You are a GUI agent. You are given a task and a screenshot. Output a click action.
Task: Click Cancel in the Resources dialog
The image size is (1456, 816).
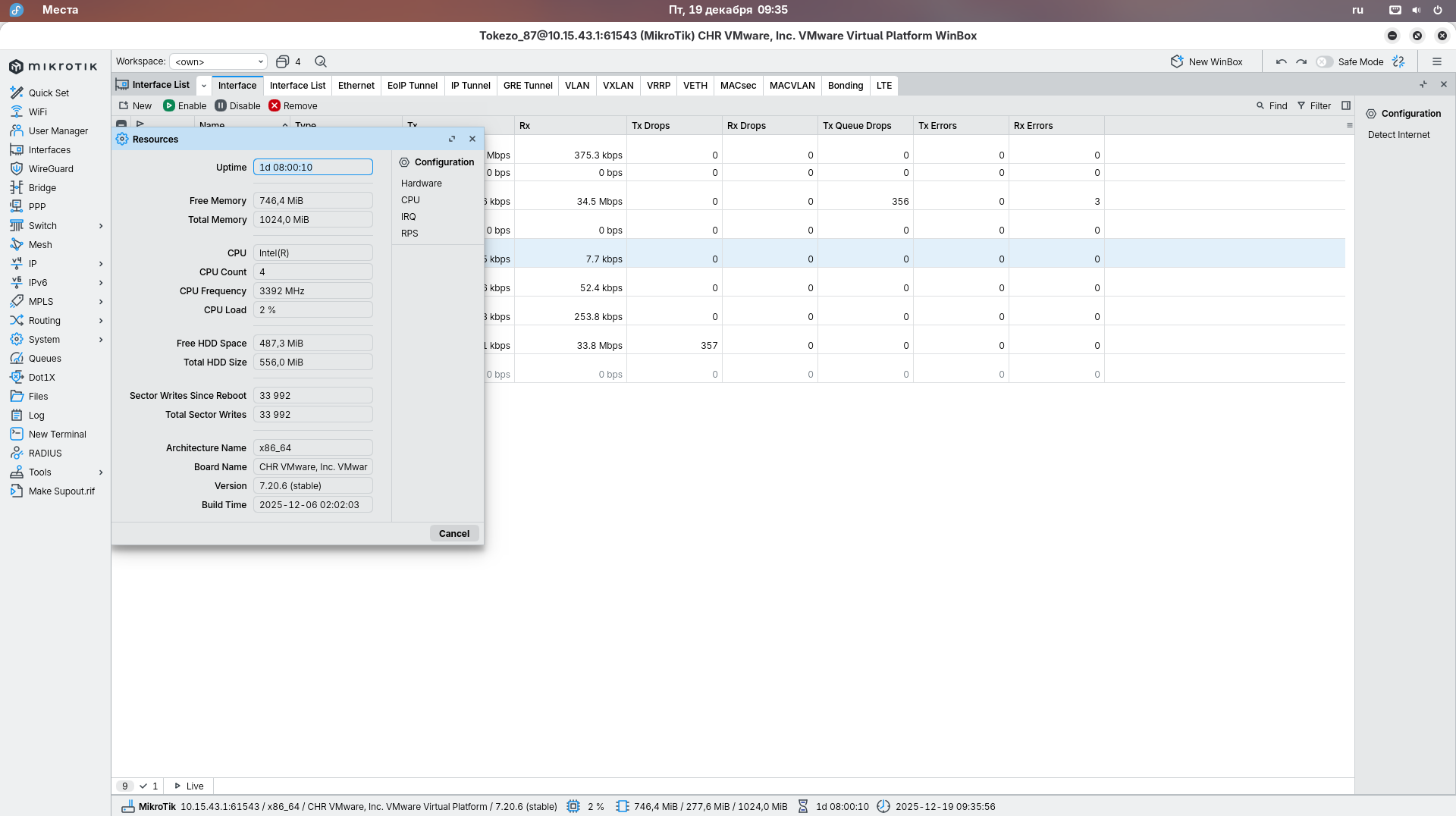click(x=453, y=533)
